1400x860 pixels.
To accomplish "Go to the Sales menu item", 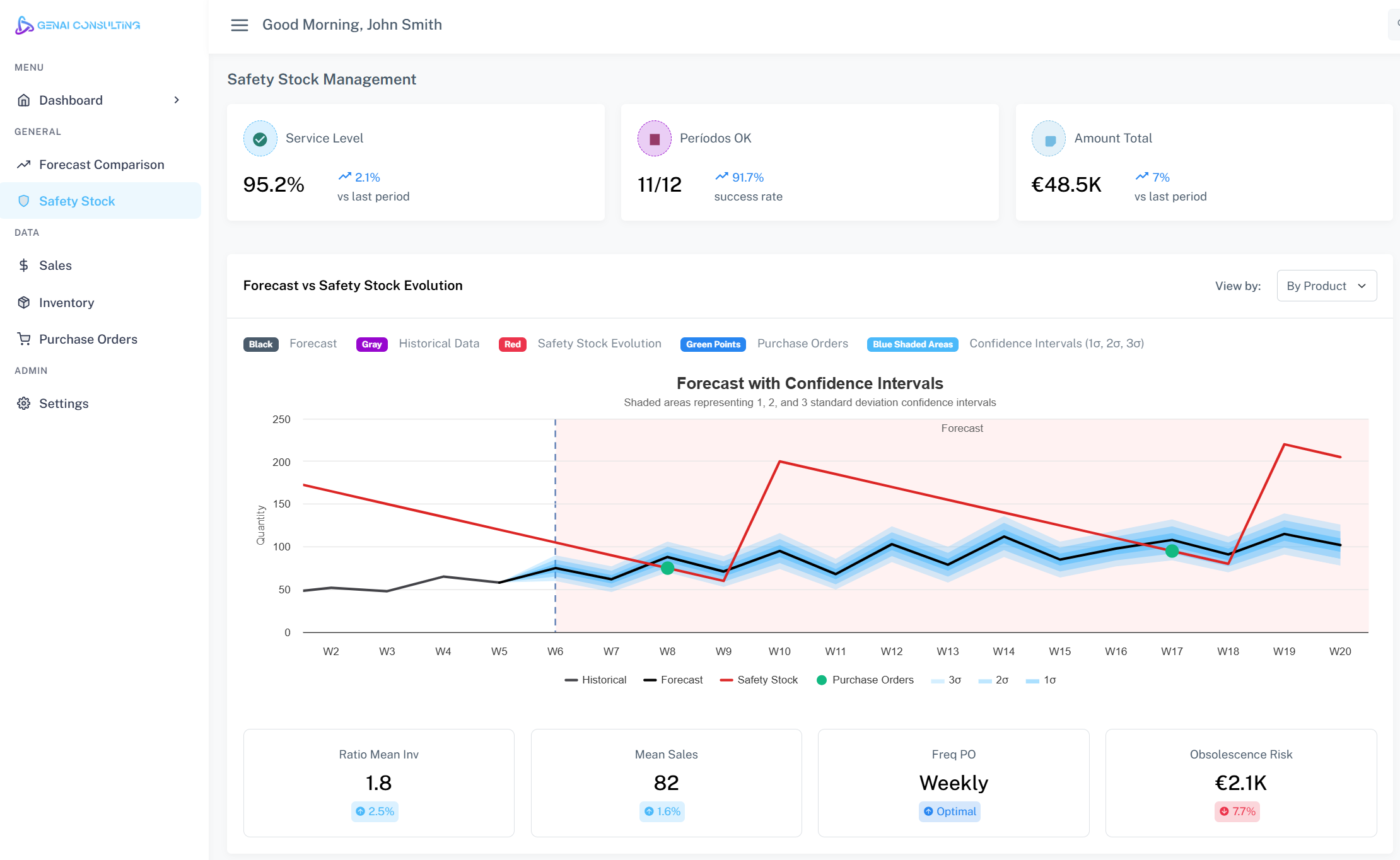I will click(55, 265).
